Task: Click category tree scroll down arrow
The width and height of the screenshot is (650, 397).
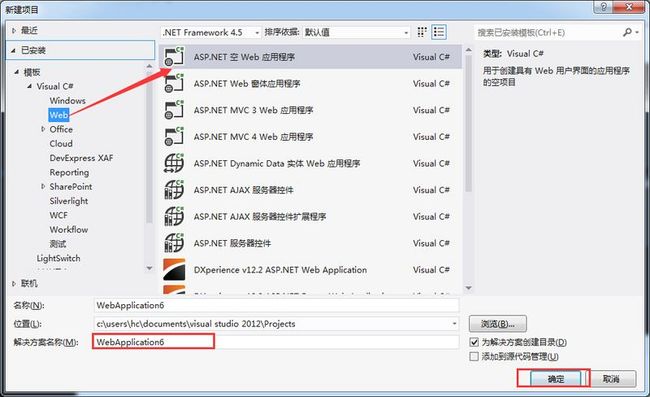Action: point(149,268)
